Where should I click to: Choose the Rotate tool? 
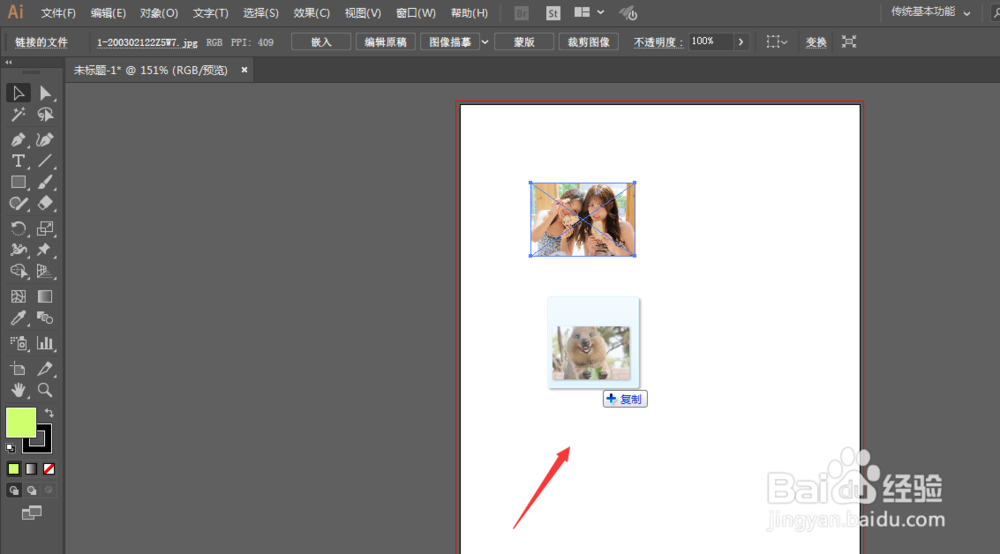coord(18,228)
